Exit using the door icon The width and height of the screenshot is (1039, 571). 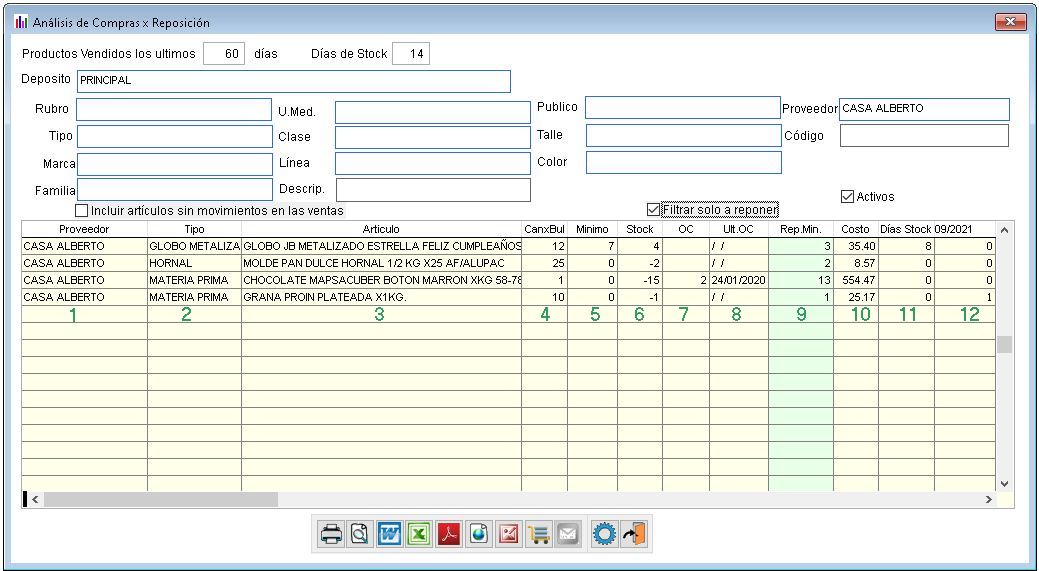click(x=633, y=534)
